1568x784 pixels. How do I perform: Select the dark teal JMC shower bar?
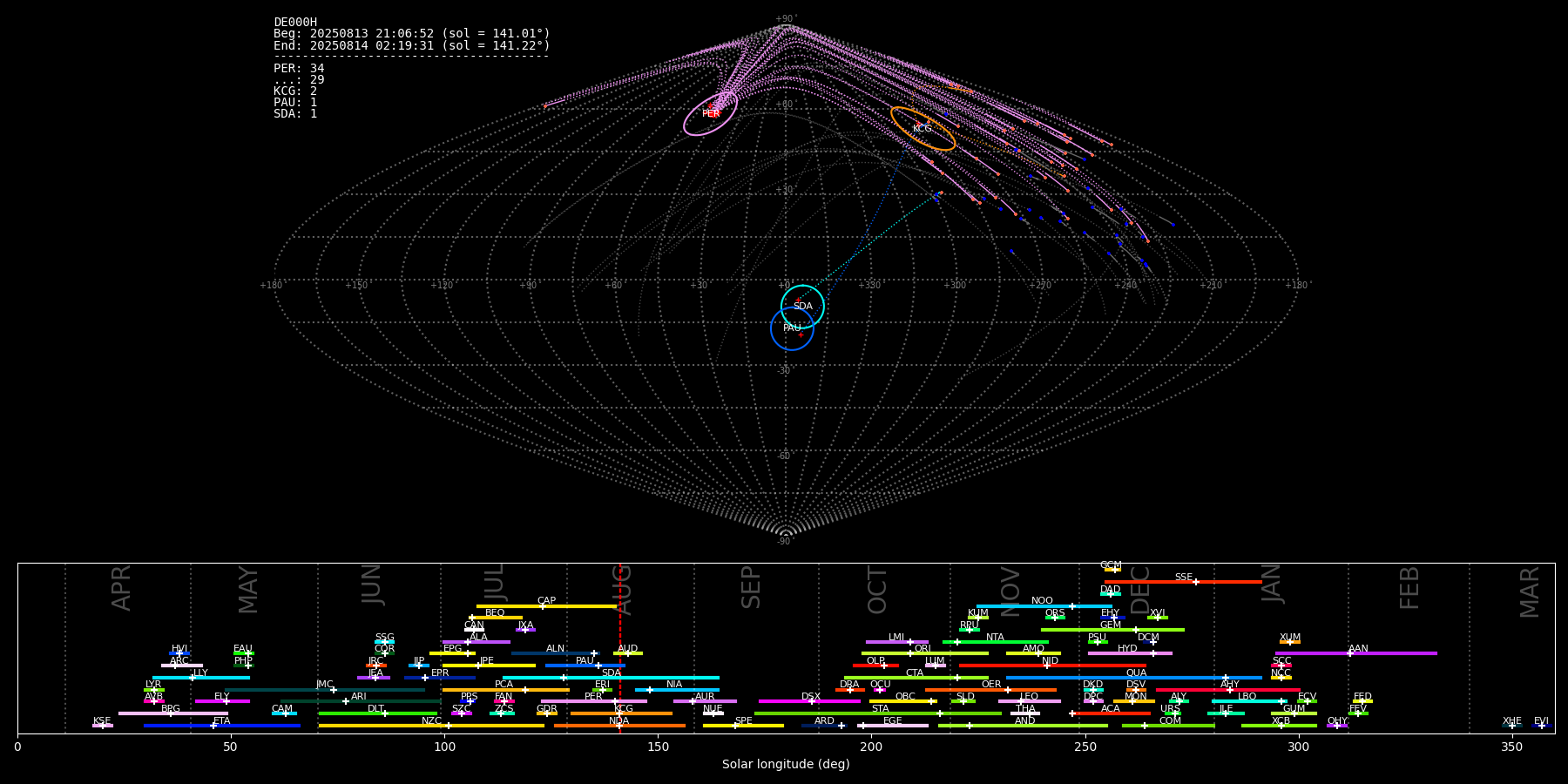(x=326, y=690)
